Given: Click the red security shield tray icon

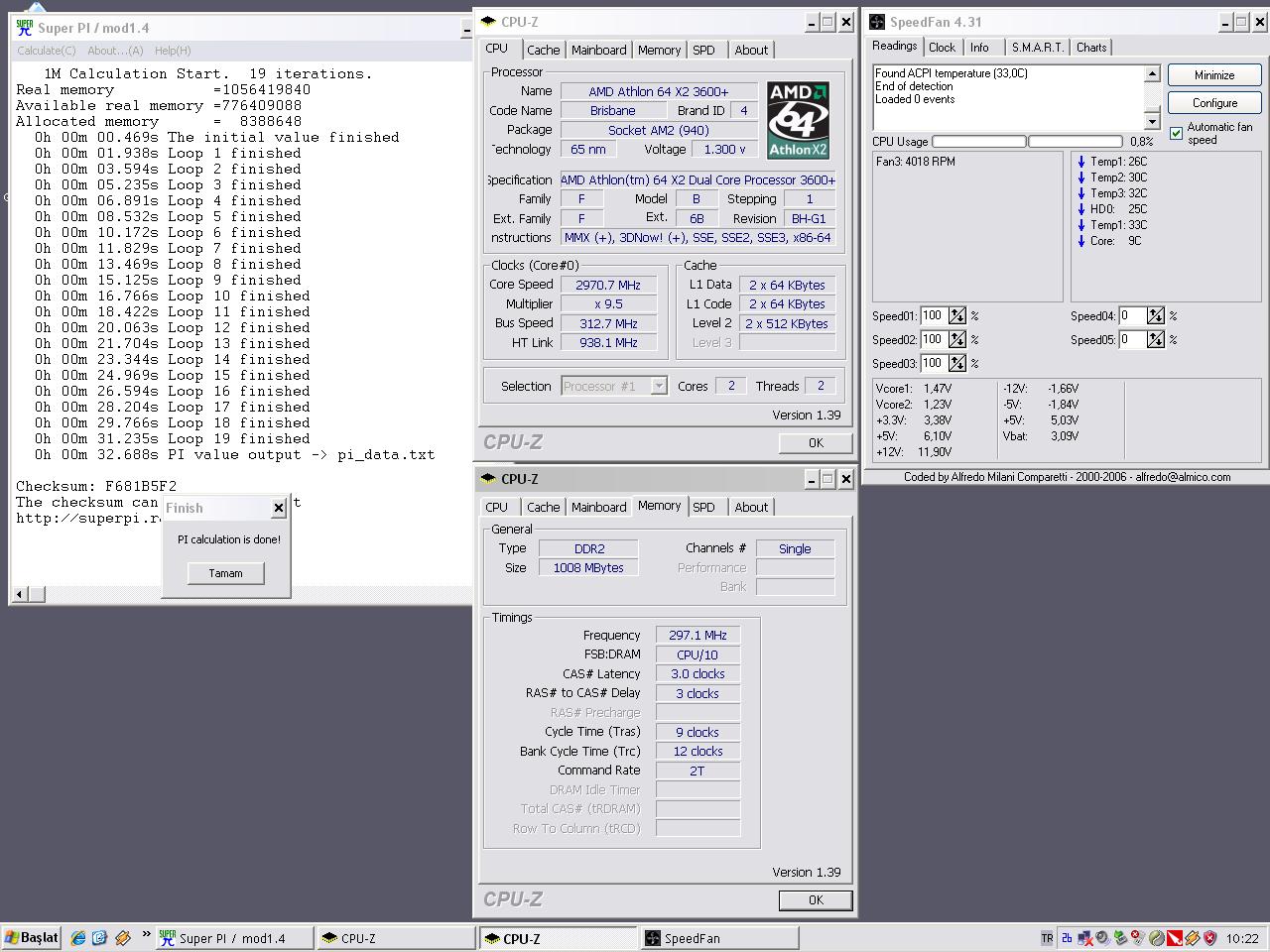Looking at the screenshot, I should pos(1209,938).
